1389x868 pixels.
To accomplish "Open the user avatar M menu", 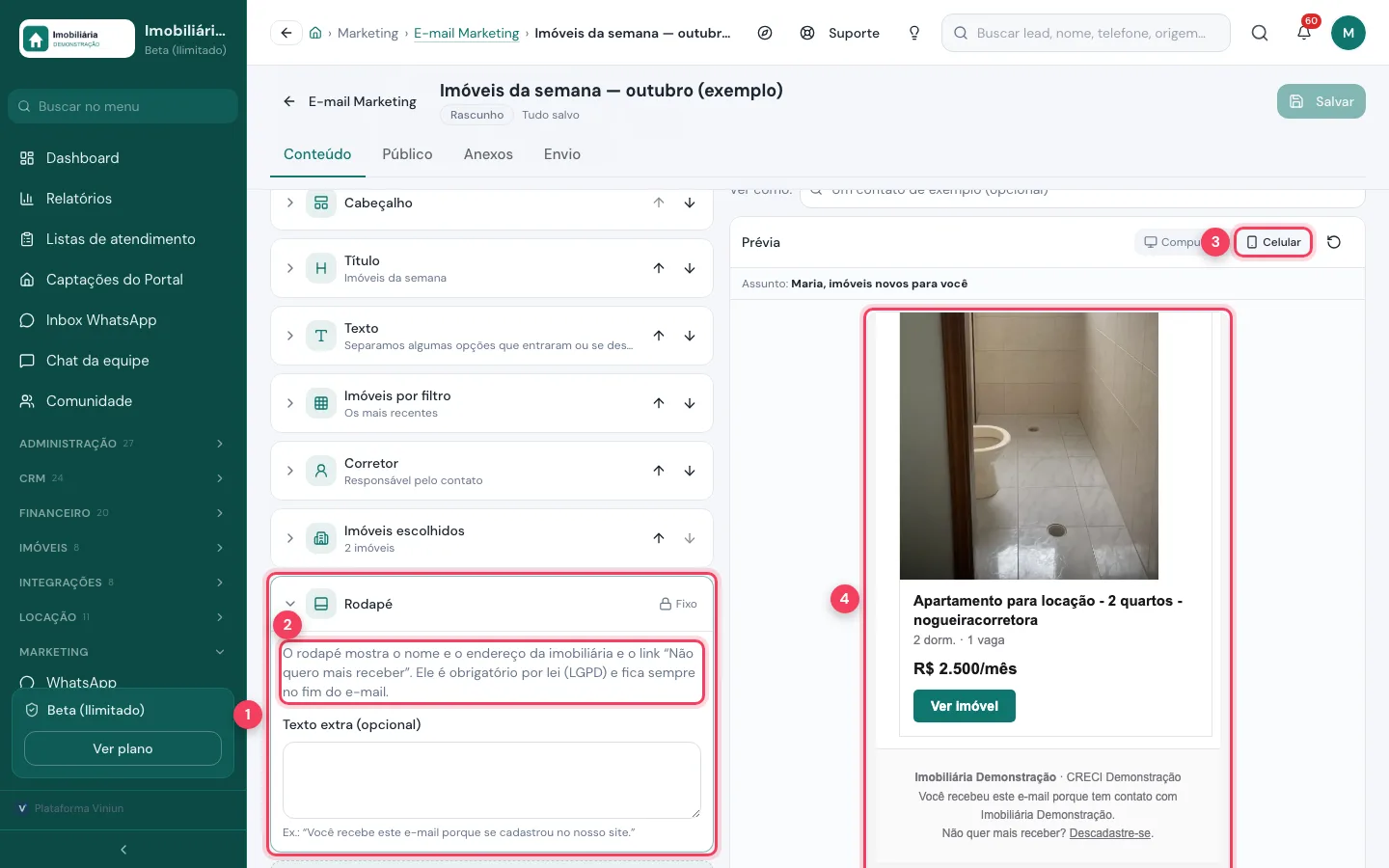I will point(1348,33).
